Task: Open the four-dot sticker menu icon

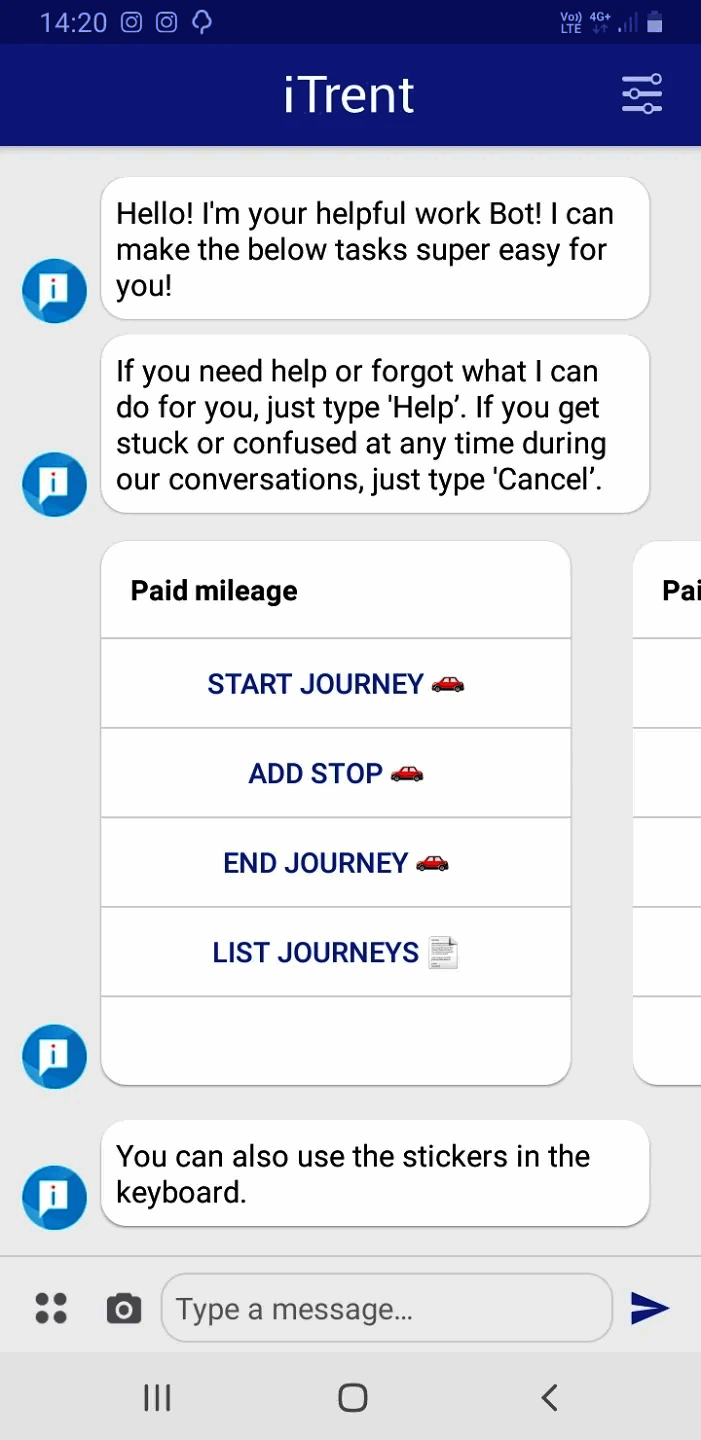Action: (x=51, y=1308)
